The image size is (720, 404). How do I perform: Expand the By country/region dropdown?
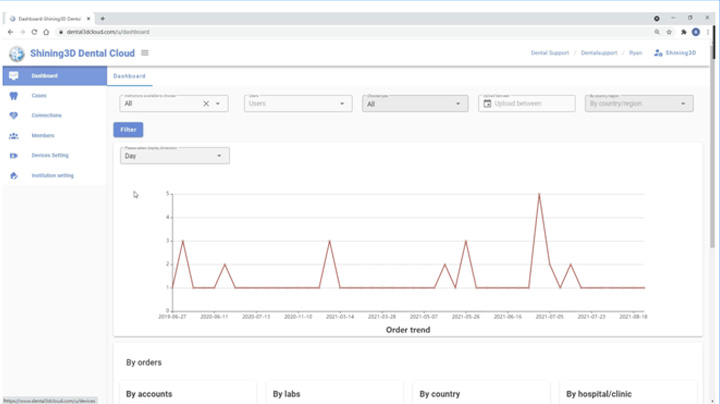pos(636,103)
